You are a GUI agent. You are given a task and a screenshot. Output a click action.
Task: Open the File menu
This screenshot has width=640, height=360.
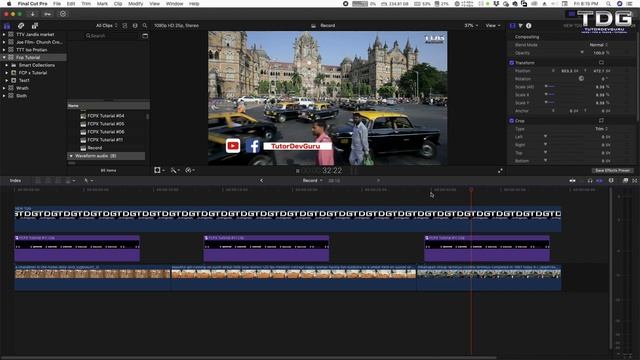[57, 4]
